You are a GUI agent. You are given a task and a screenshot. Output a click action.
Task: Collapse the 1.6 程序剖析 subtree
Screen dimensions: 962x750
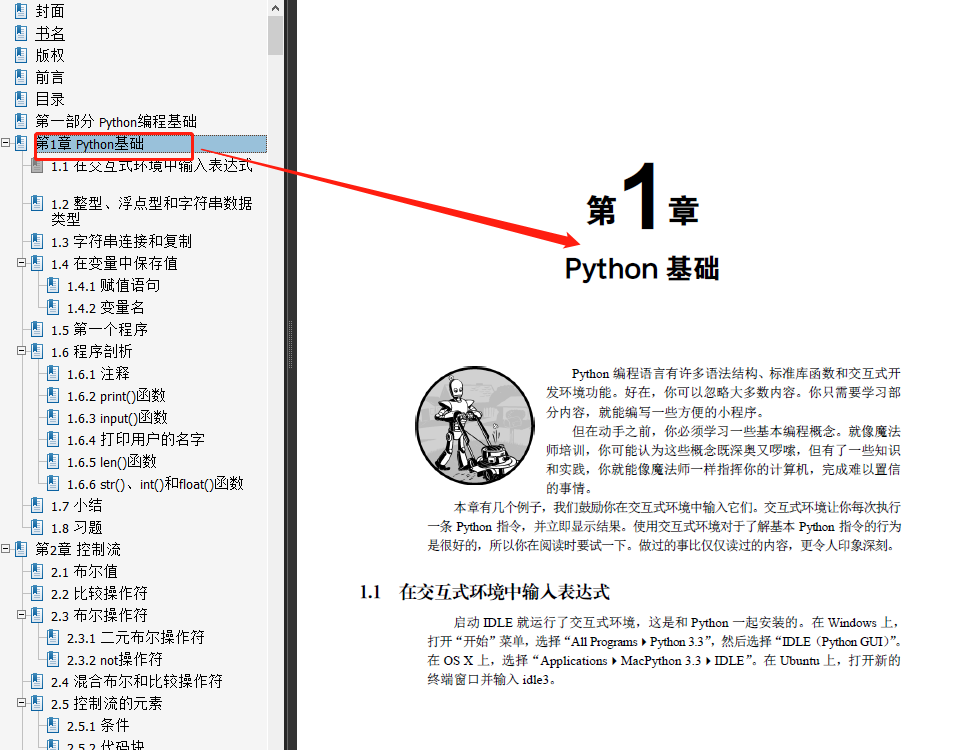22,351
